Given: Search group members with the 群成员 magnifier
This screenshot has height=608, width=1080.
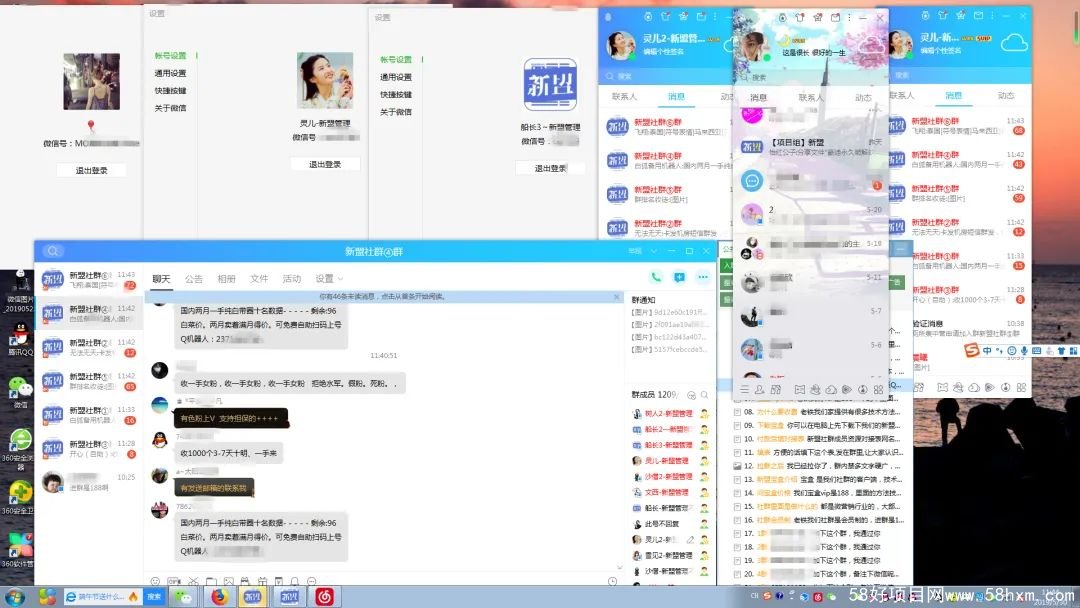Looking at the screenshot, I should [x=705, y=395].
